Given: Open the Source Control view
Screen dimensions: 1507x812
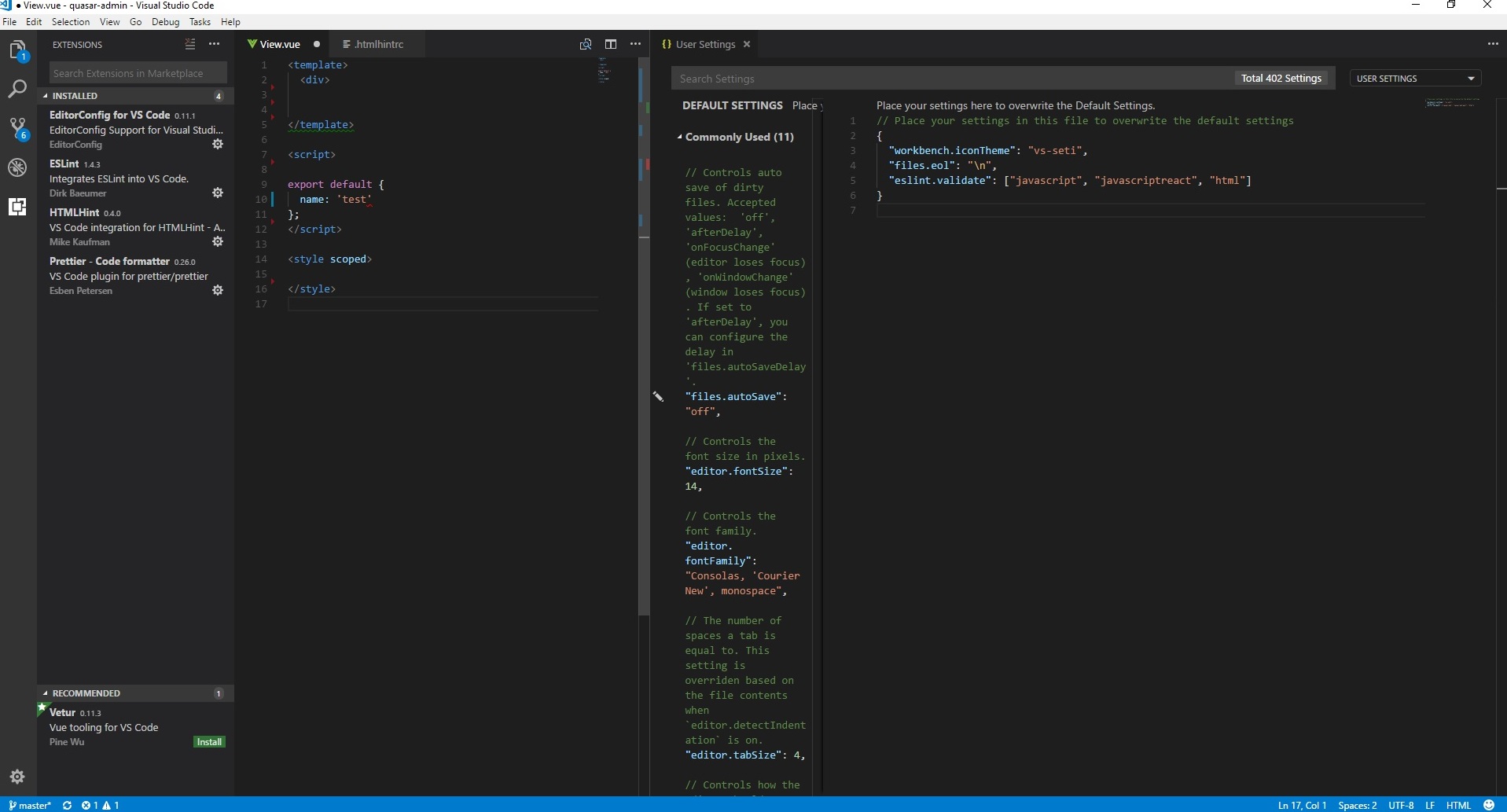Looking at the screenshot, I should pos(17,127).
